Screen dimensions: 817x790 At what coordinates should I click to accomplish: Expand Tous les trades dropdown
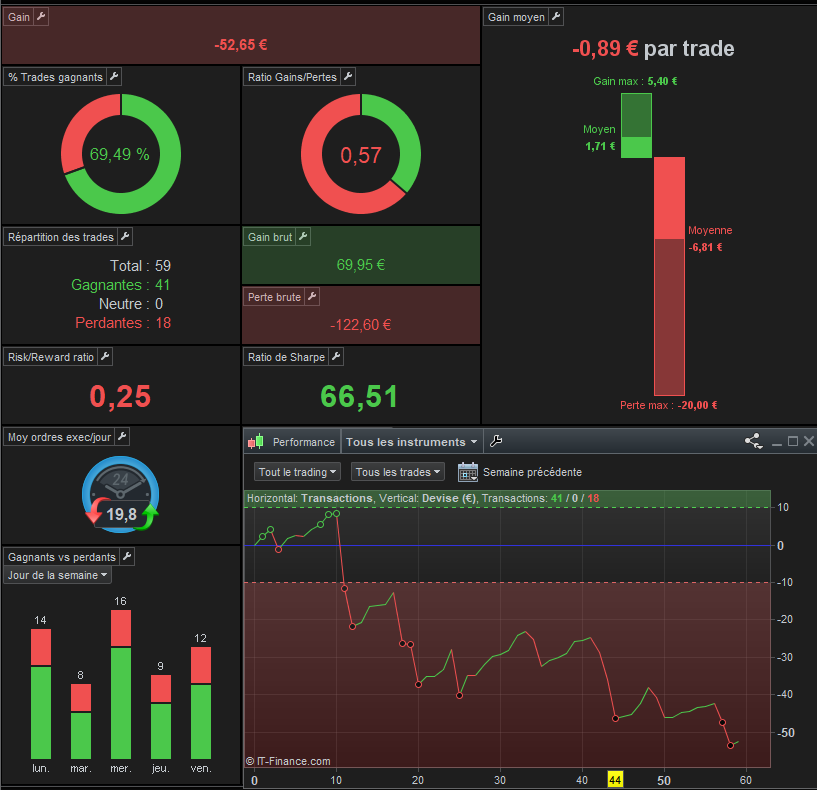click(x=398, y=472)
